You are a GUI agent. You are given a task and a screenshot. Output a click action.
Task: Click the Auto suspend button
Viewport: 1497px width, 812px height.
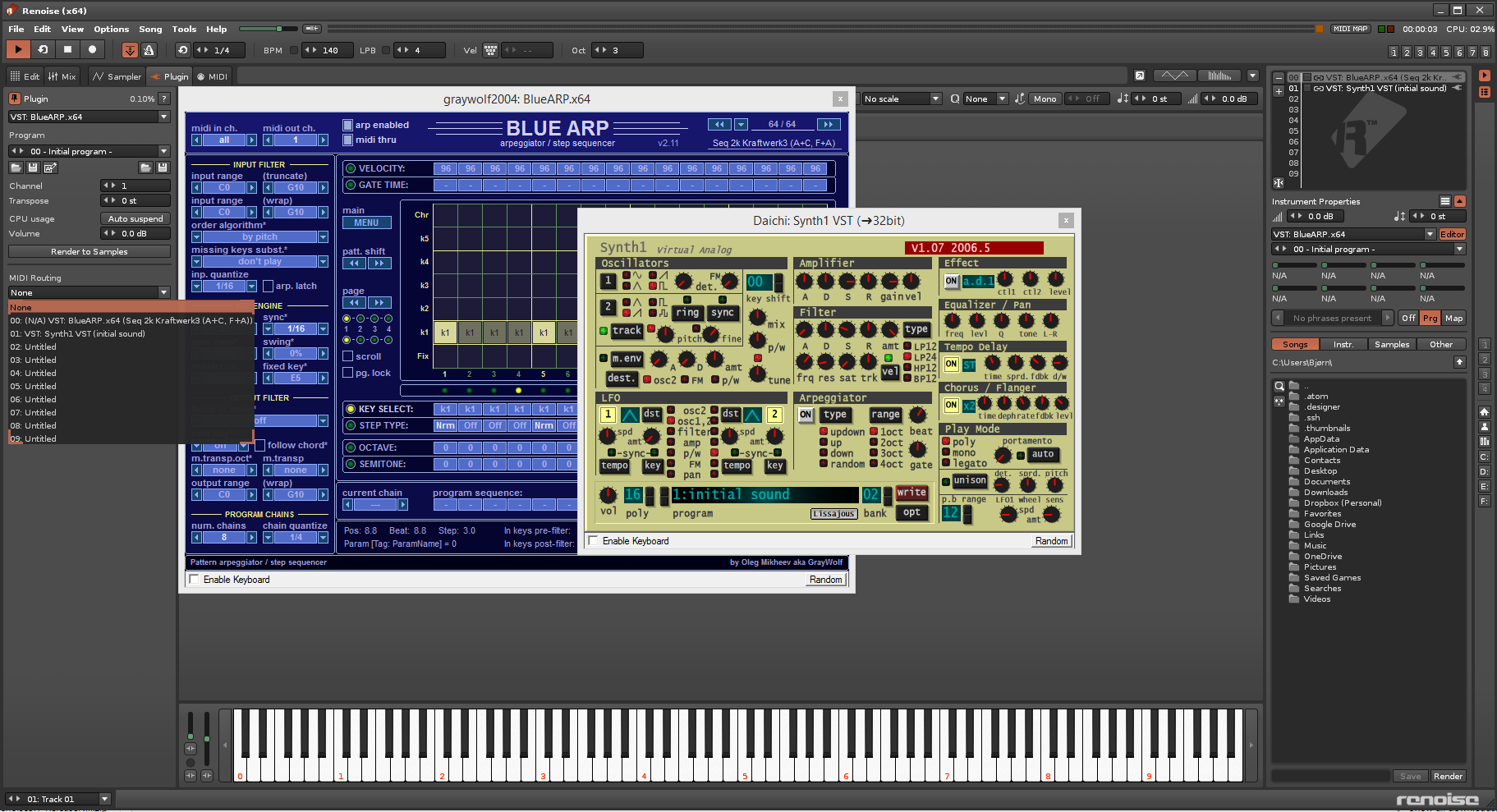point(135,218)
